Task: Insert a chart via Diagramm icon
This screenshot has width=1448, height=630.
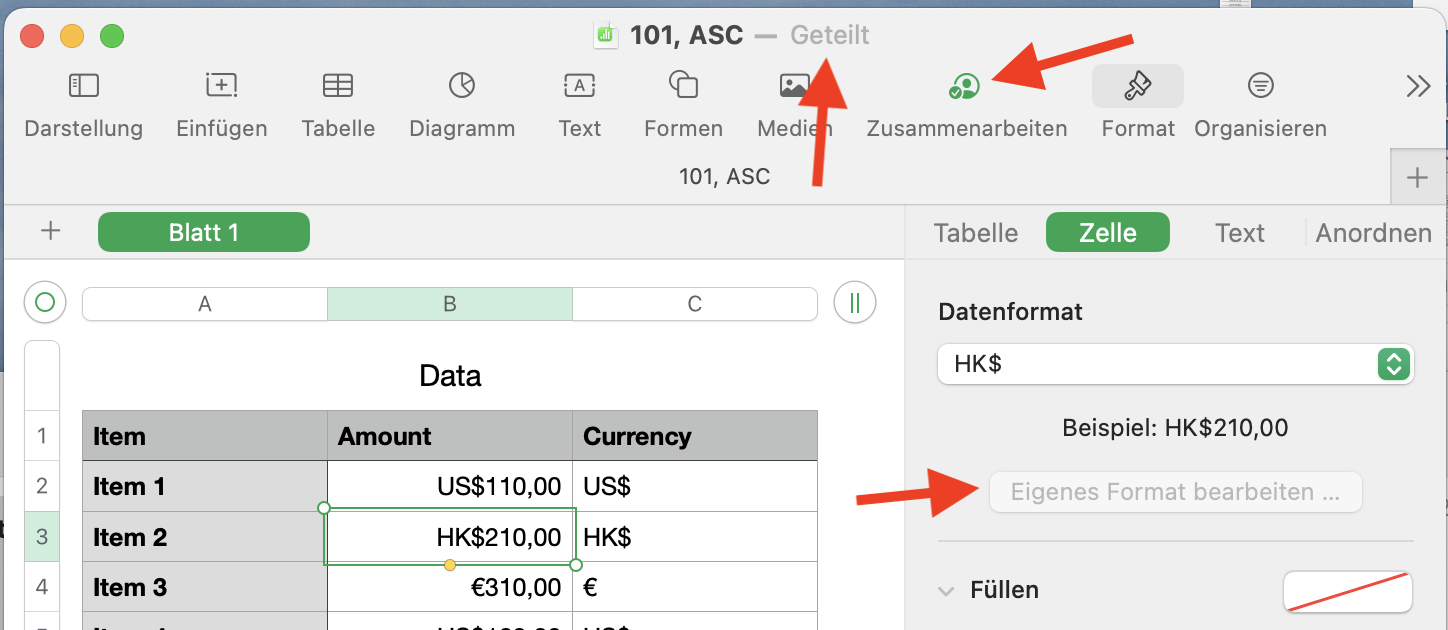Action: click(461, 86)
